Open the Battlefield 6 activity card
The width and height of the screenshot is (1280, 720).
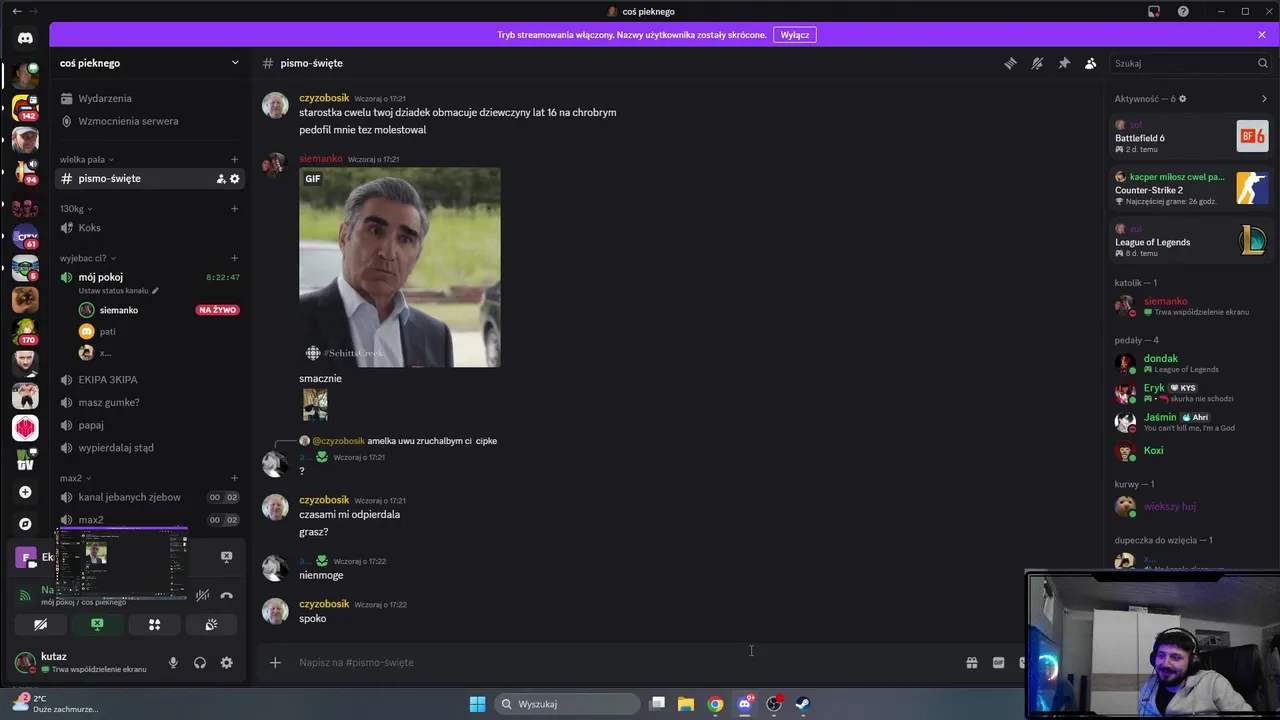(1191, 136)
